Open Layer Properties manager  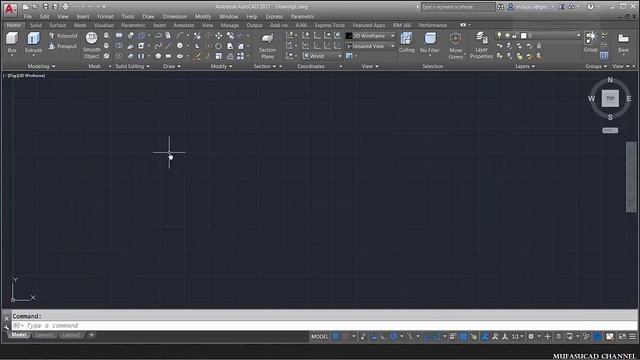[482, 46]
